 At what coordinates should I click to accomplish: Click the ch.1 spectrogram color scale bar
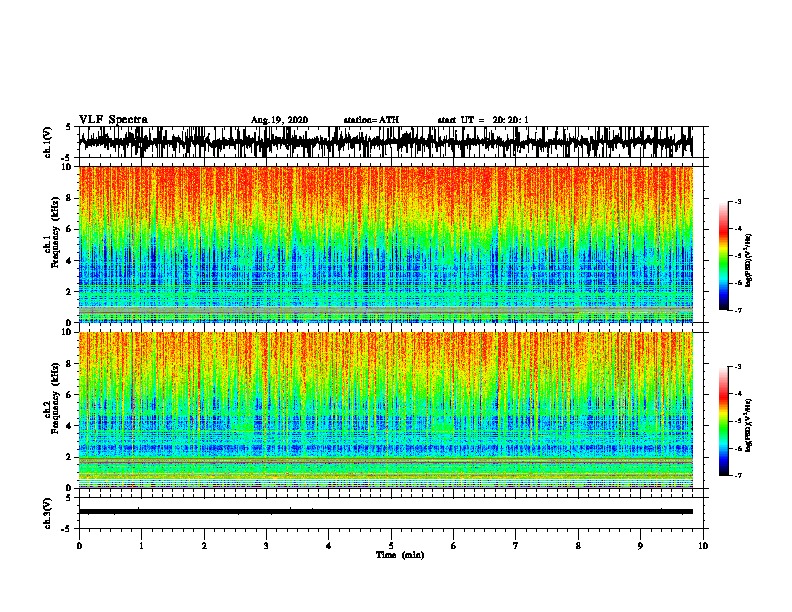724,256
